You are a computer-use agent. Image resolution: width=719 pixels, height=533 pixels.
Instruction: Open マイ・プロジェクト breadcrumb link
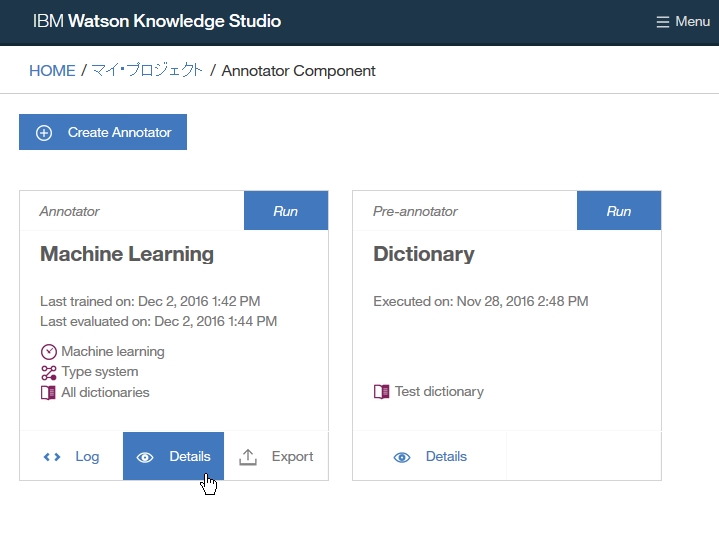[x=147, y=71]
